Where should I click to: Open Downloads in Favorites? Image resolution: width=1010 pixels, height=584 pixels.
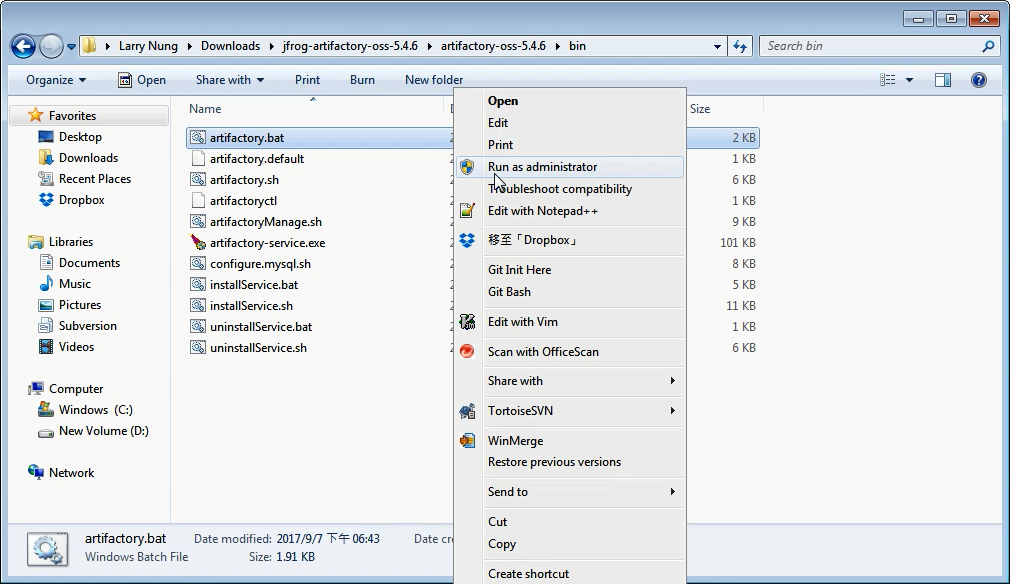coord(88,158)
